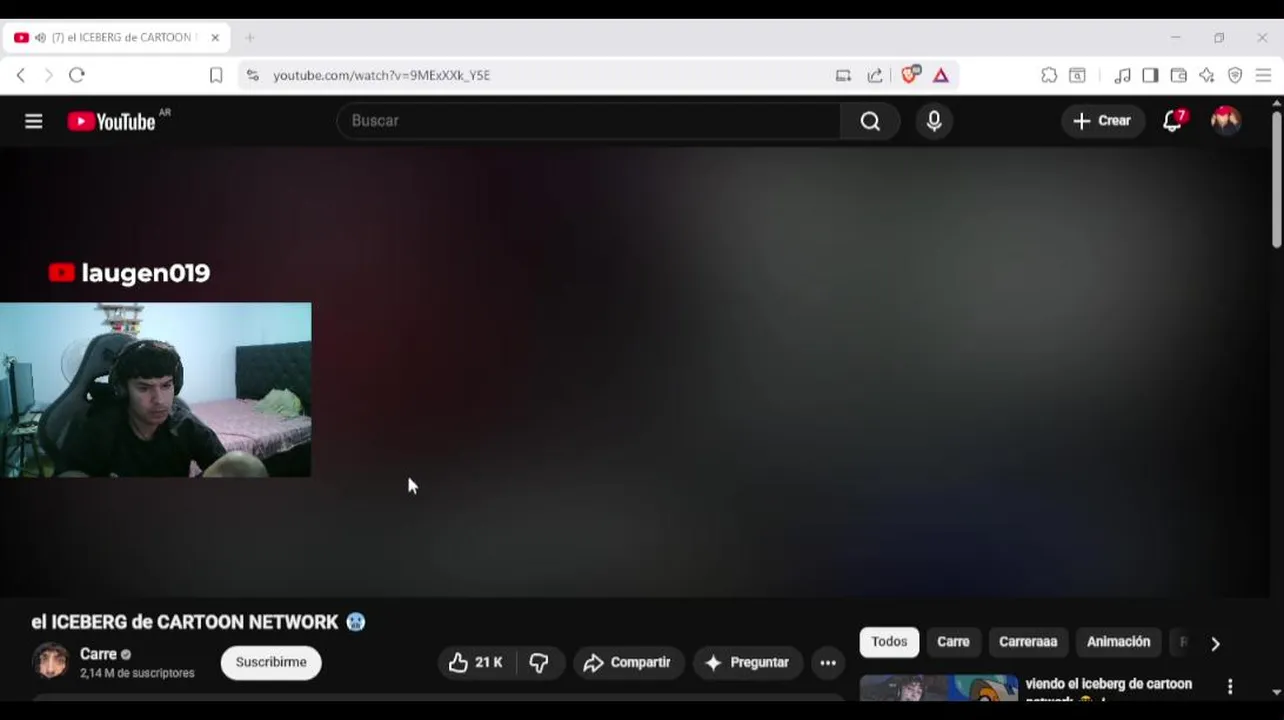Open the tab search icon in toolbar
1284x720 pixels.
coord(1078,75)
